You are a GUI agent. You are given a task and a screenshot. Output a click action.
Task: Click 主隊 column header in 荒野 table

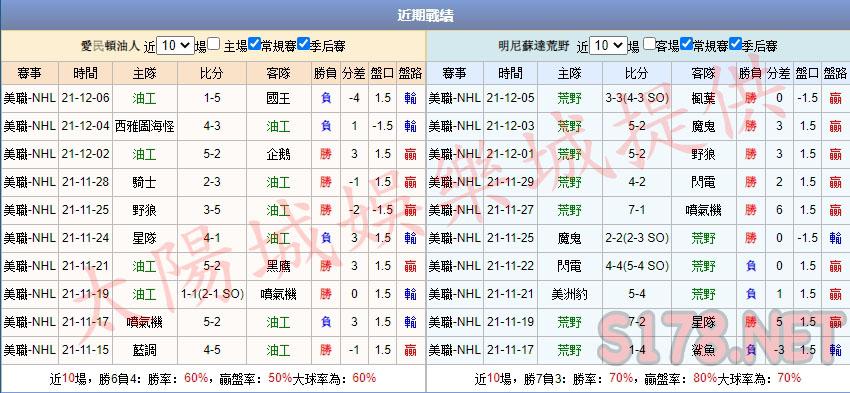569,73
